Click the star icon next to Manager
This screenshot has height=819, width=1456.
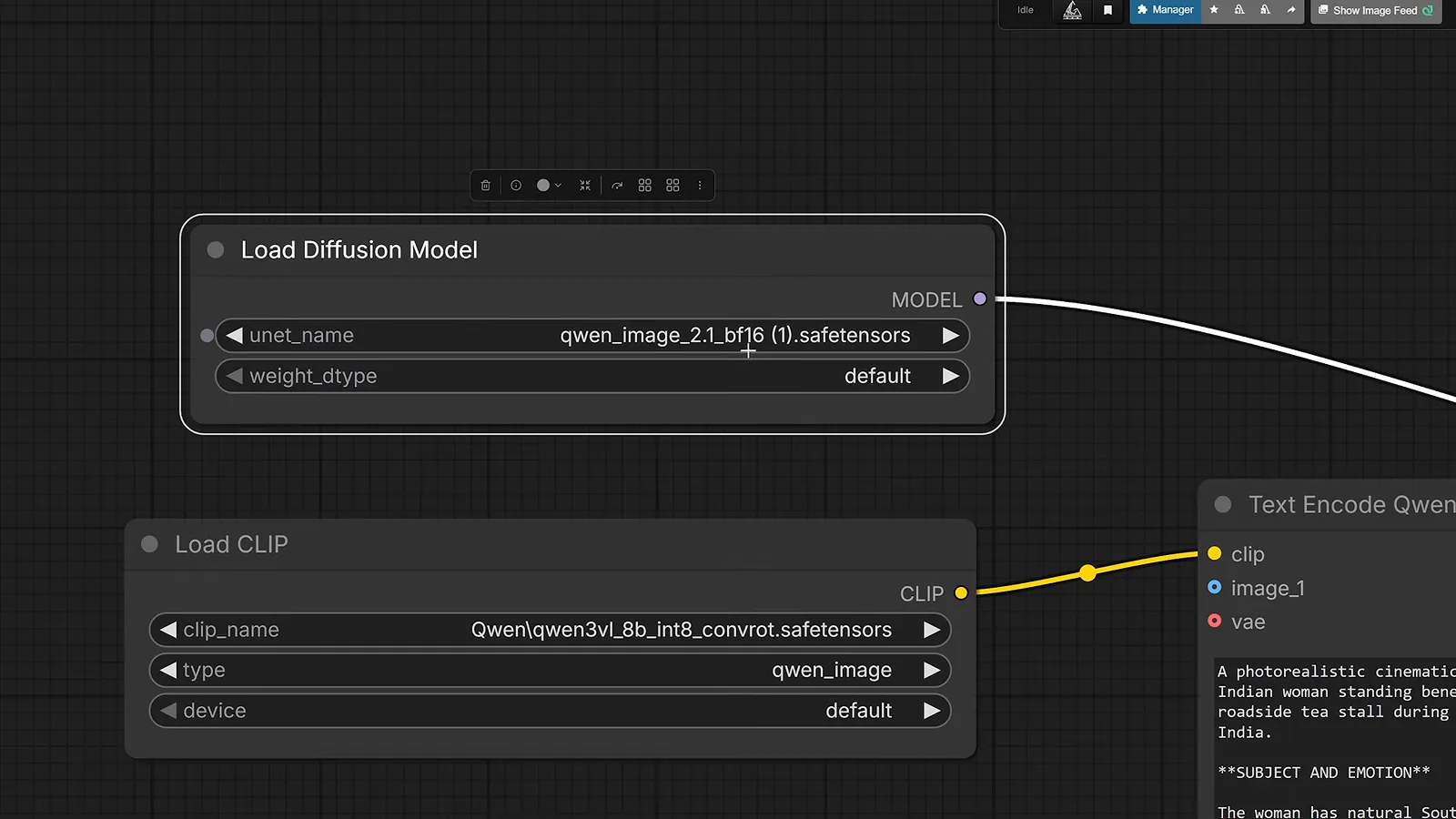1214,10
